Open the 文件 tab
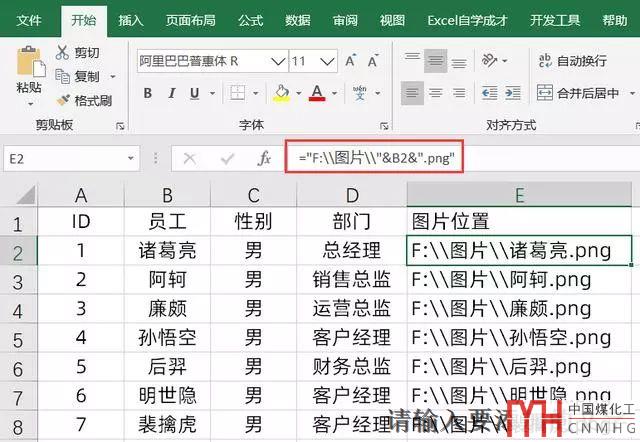 pos(29,20)
